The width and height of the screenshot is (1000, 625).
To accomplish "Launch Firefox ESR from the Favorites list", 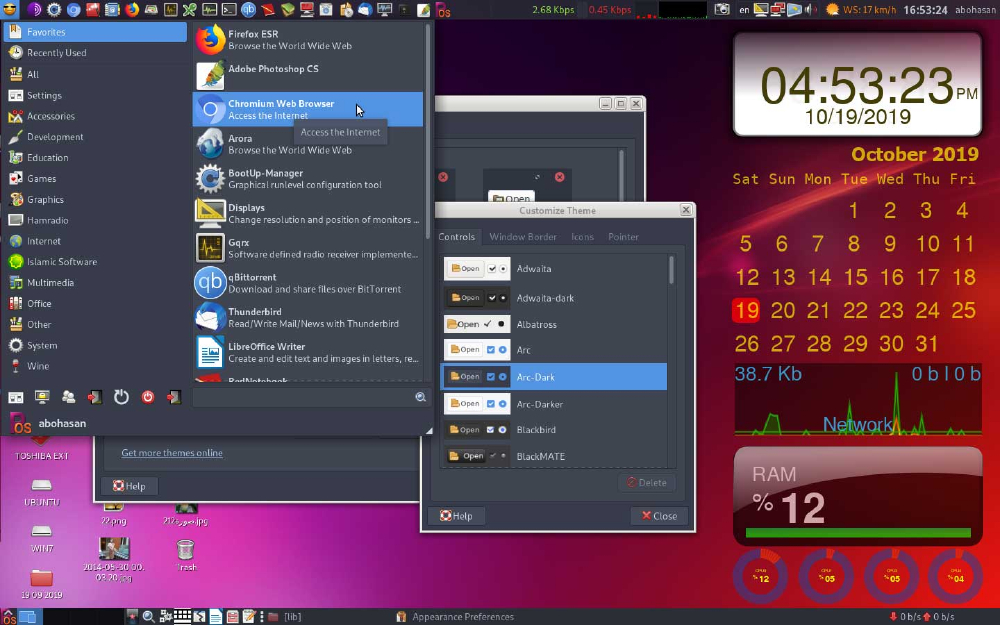I will click(308, 40).
